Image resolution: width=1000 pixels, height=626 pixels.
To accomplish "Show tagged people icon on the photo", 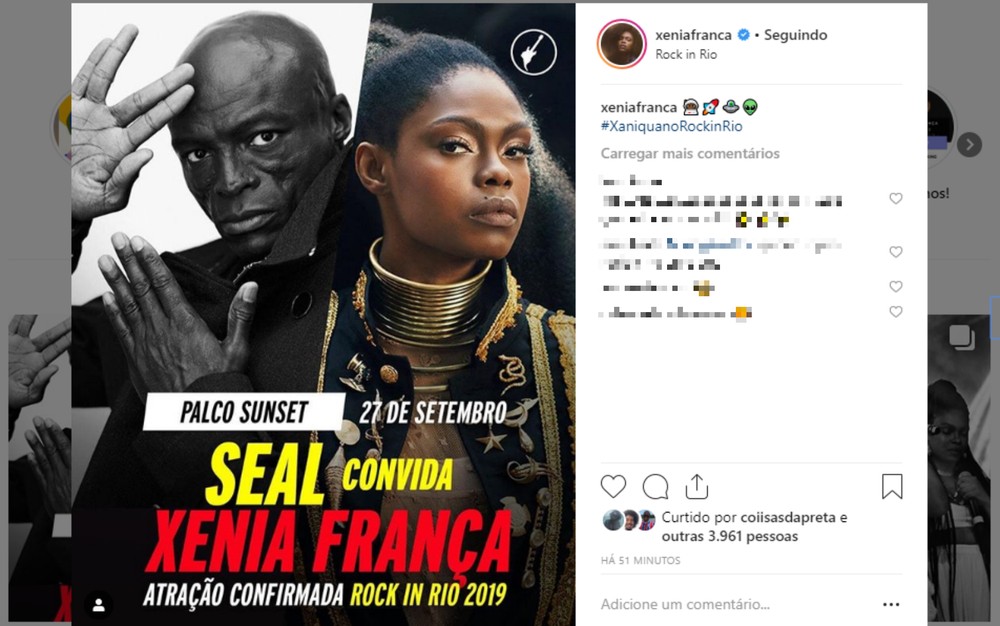I will click(x=99, y=605).
